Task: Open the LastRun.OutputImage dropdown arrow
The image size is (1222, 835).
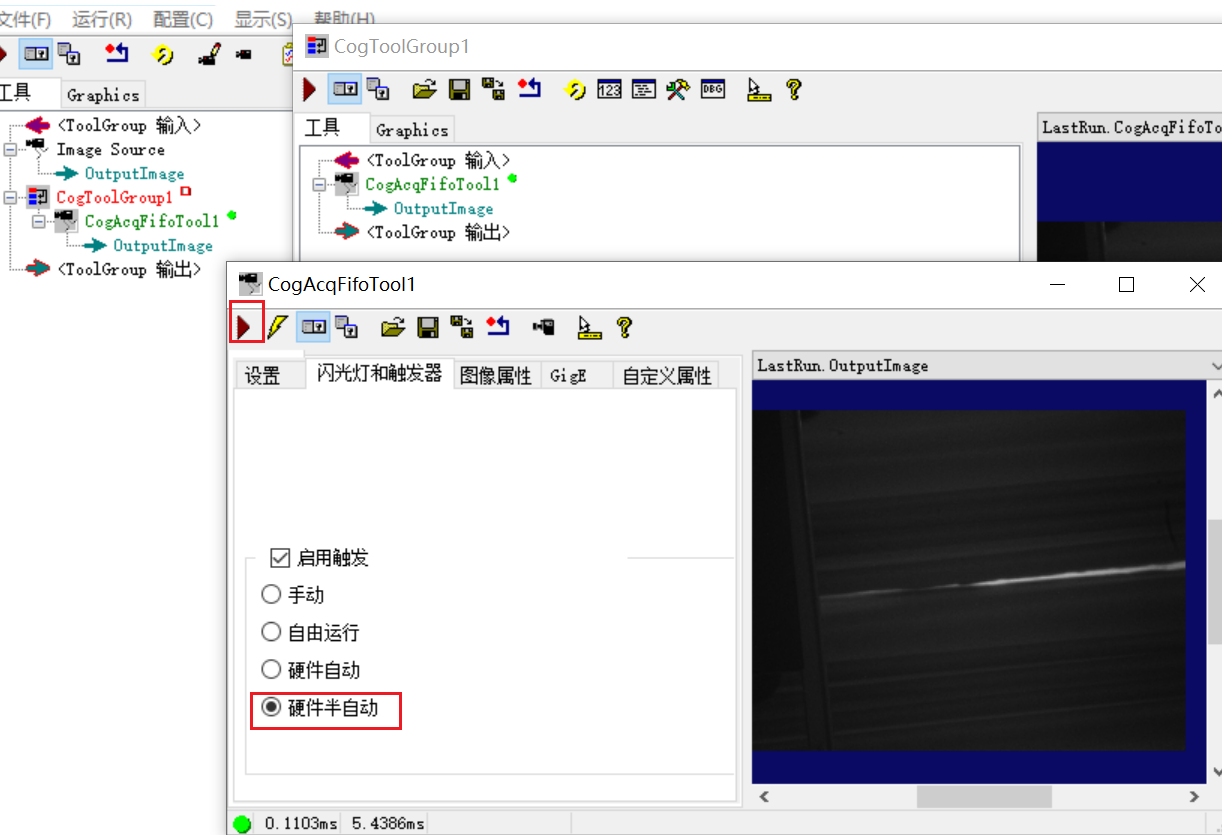Action: click(1215, 366)
